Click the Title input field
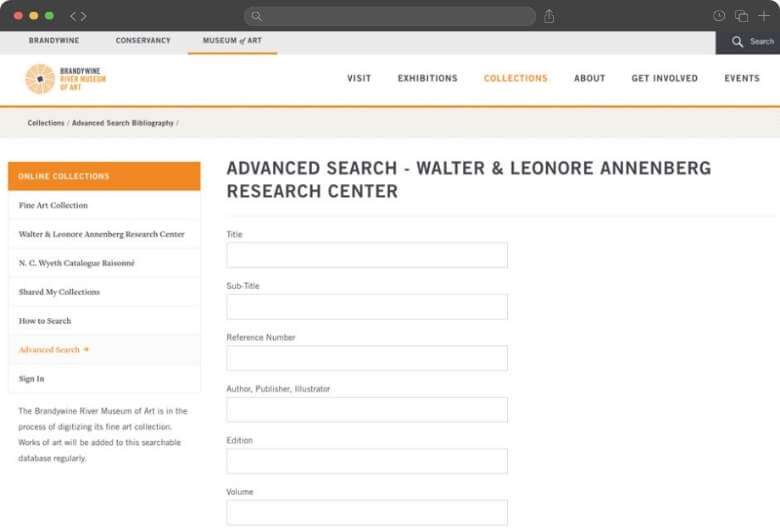Screen dimensions: 780x530 (367, 255)
